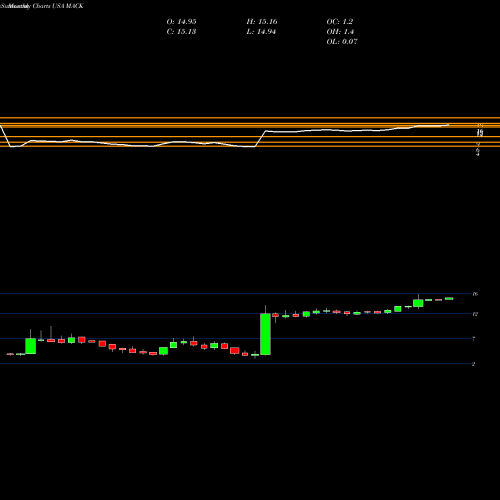Select the first large green candle on the left
The width and height of the screenshot is (500, 500).
[x=31, y=346]
